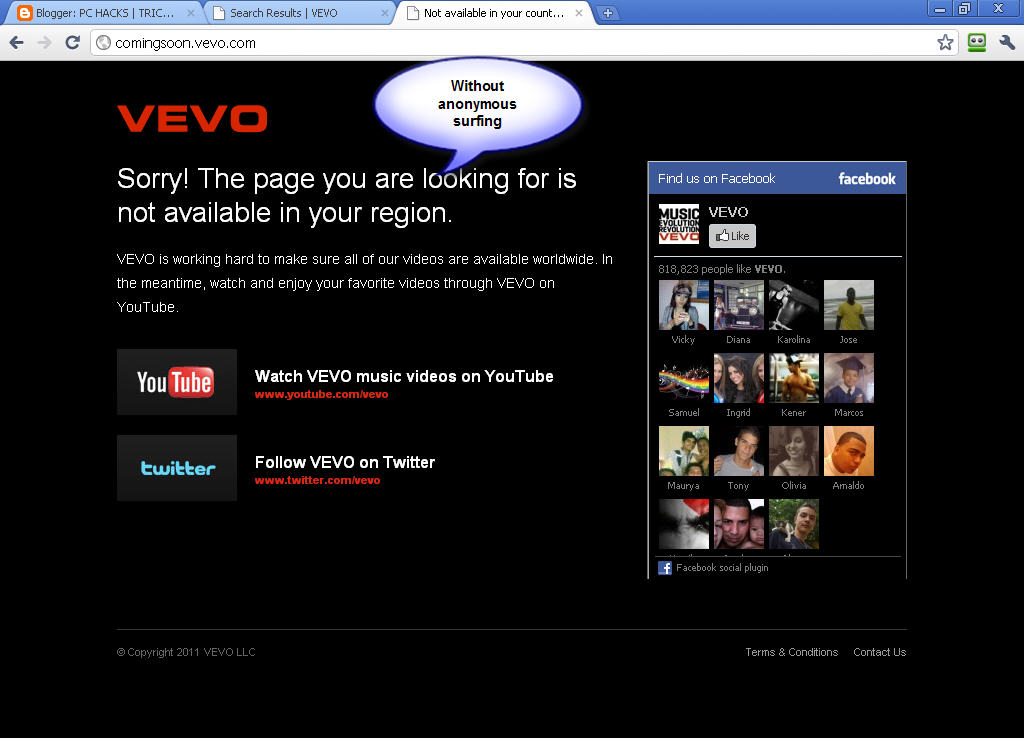The width and height of the screenshot is (1024, 738).
Task: Open Karolina's profile picture
Action: 793,305
